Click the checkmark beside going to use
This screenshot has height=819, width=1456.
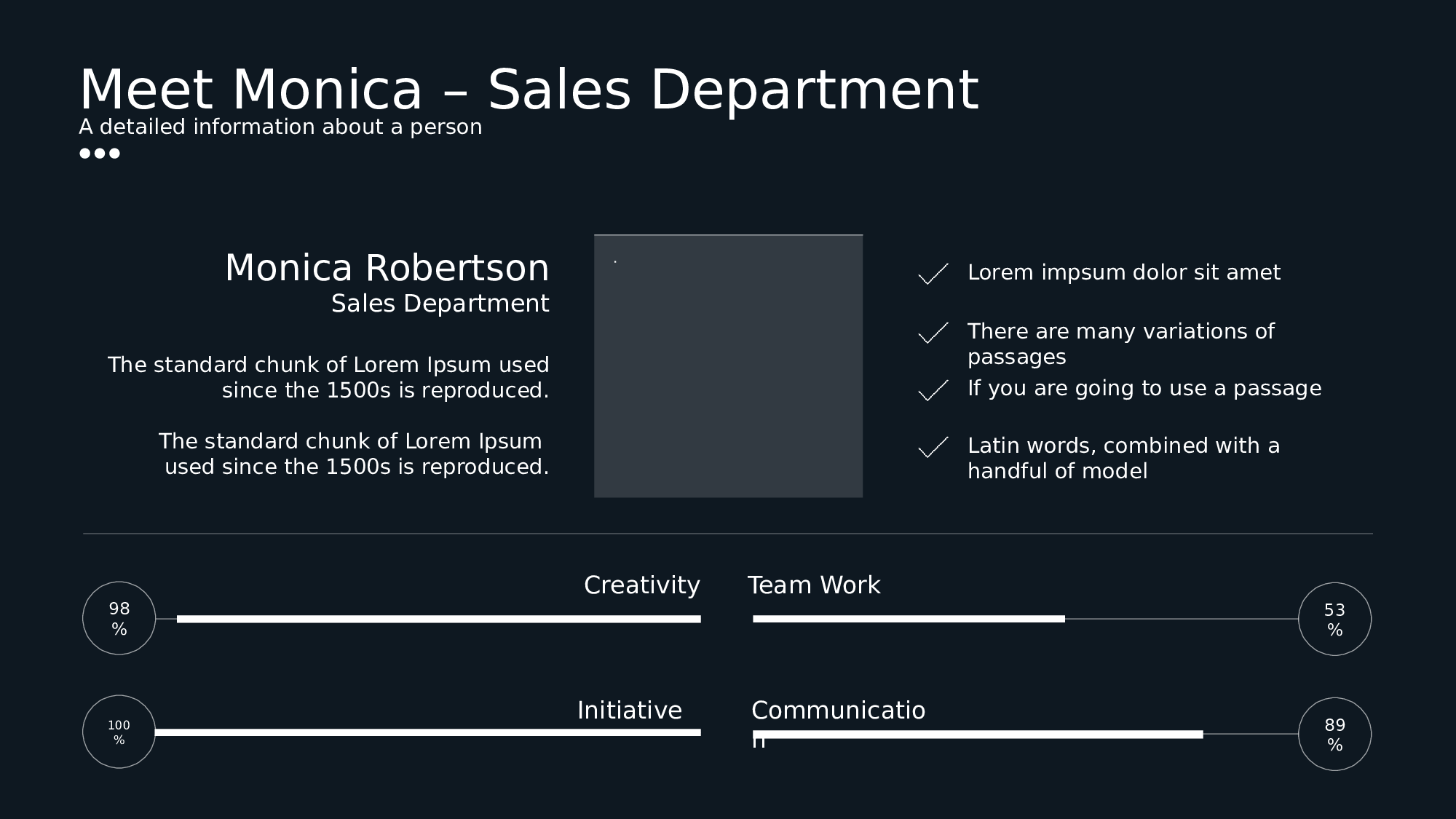coord(933,390)
